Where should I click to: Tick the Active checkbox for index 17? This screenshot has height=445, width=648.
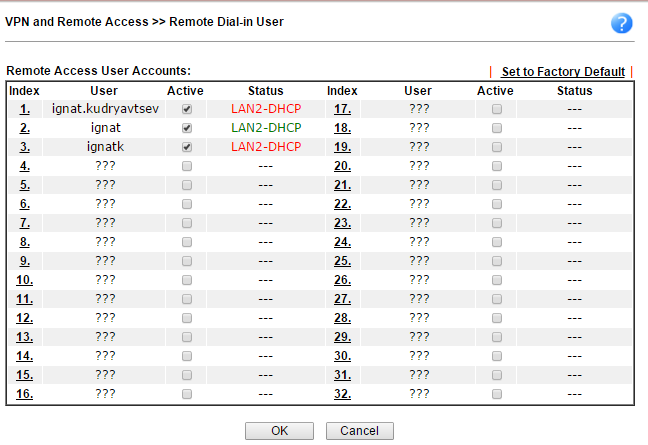(x=496, y=109)
